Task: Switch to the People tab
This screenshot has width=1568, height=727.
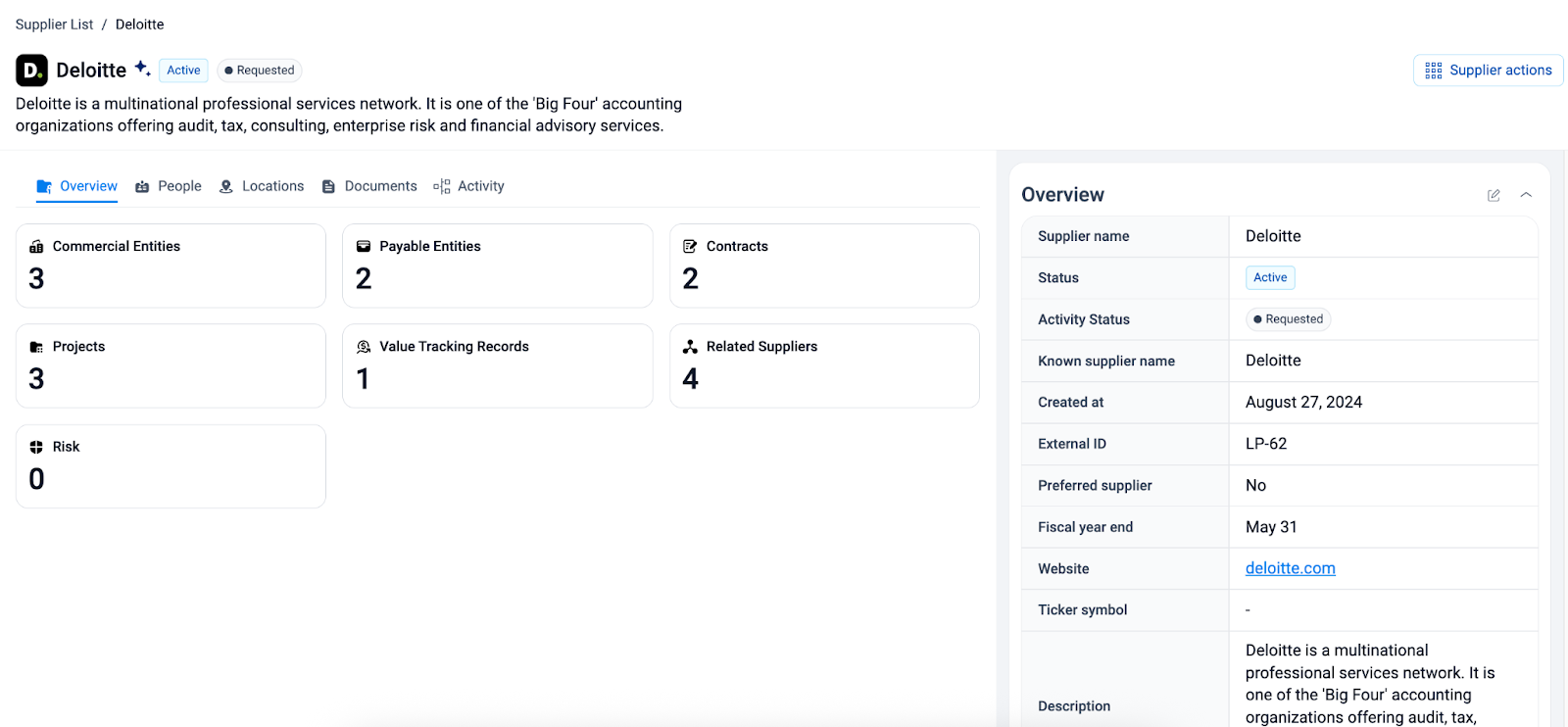Action: pyautogui.click(x=169, y=186)
